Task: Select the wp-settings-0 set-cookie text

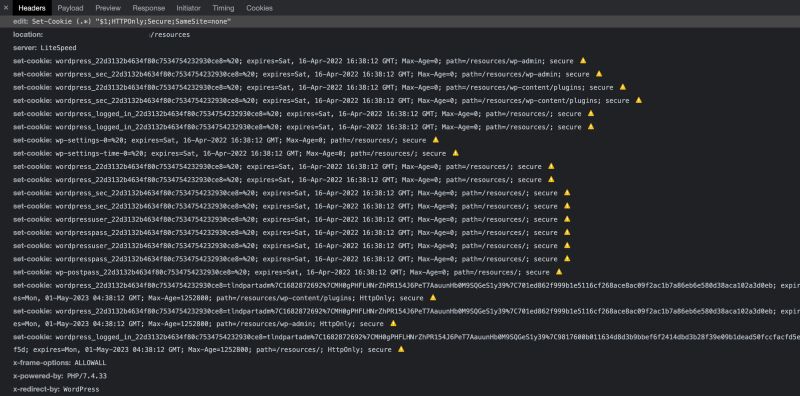Action: coord(219,140)
